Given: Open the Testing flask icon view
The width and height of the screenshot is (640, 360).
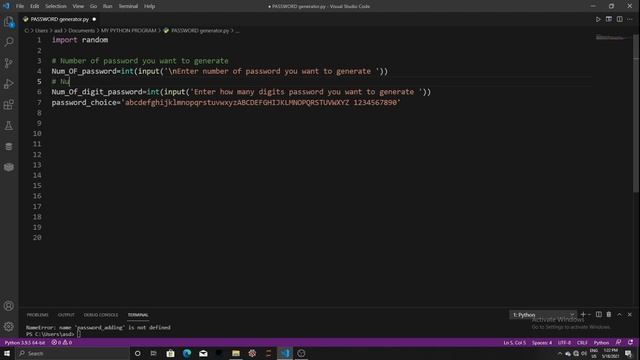Looking at the screenshot, I should (9, 126).
